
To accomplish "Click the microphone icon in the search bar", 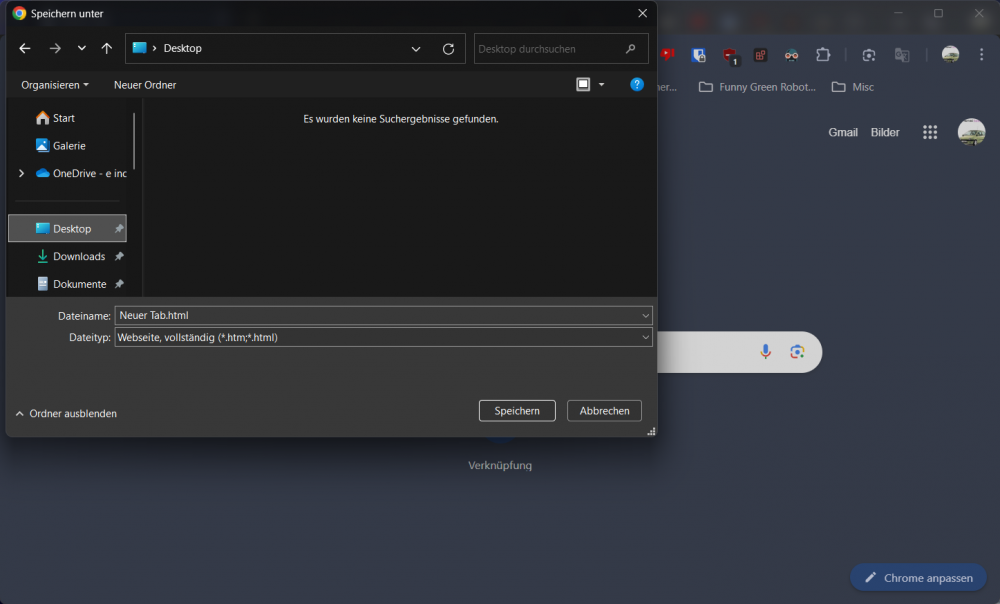I will [766, 352].
